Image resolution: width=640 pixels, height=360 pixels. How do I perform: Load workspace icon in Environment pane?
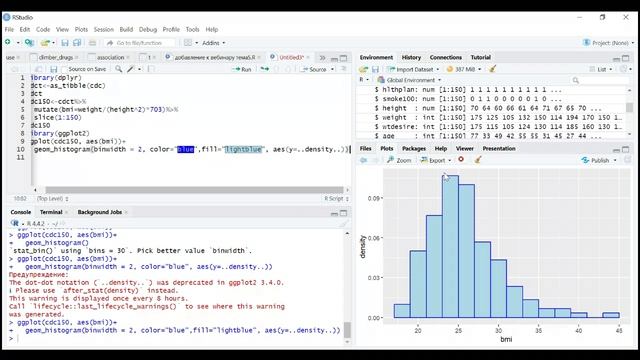363,69
